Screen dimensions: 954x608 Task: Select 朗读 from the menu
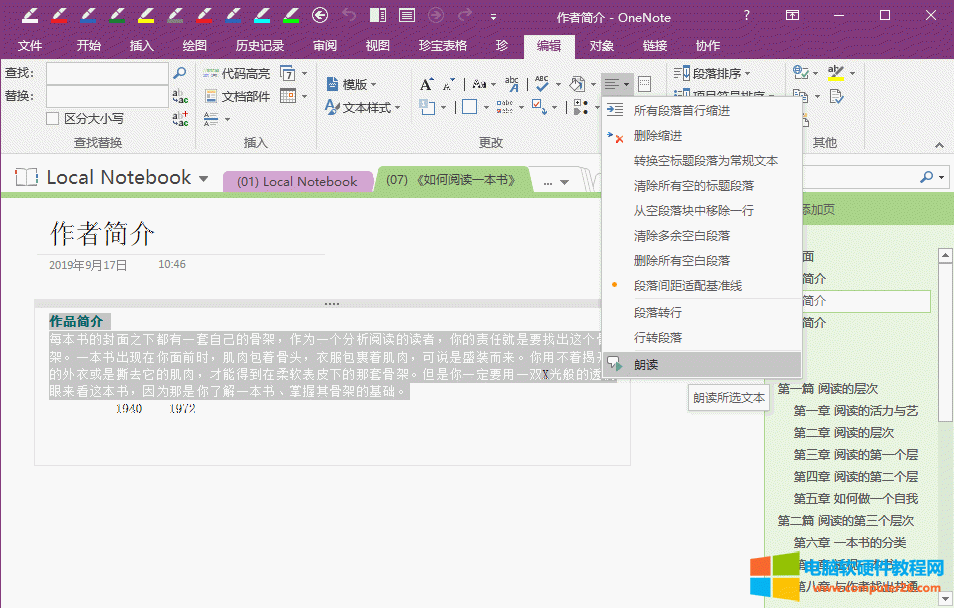click(646, 365)
